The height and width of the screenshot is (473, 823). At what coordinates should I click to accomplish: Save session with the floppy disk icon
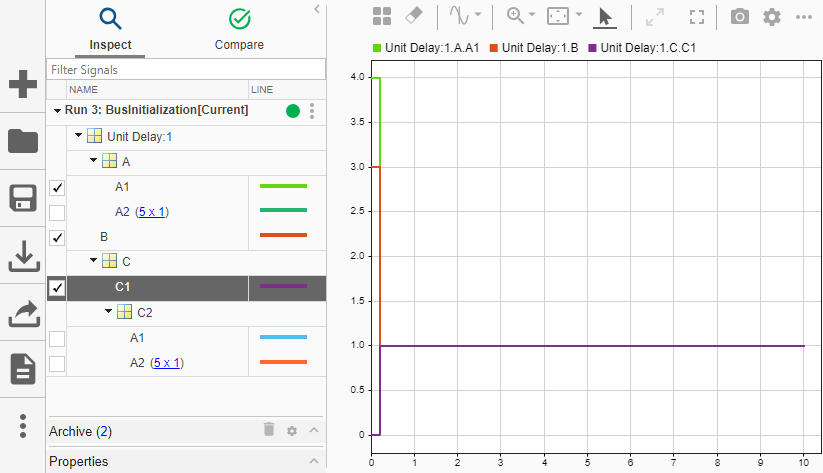(x=23, y=198)
